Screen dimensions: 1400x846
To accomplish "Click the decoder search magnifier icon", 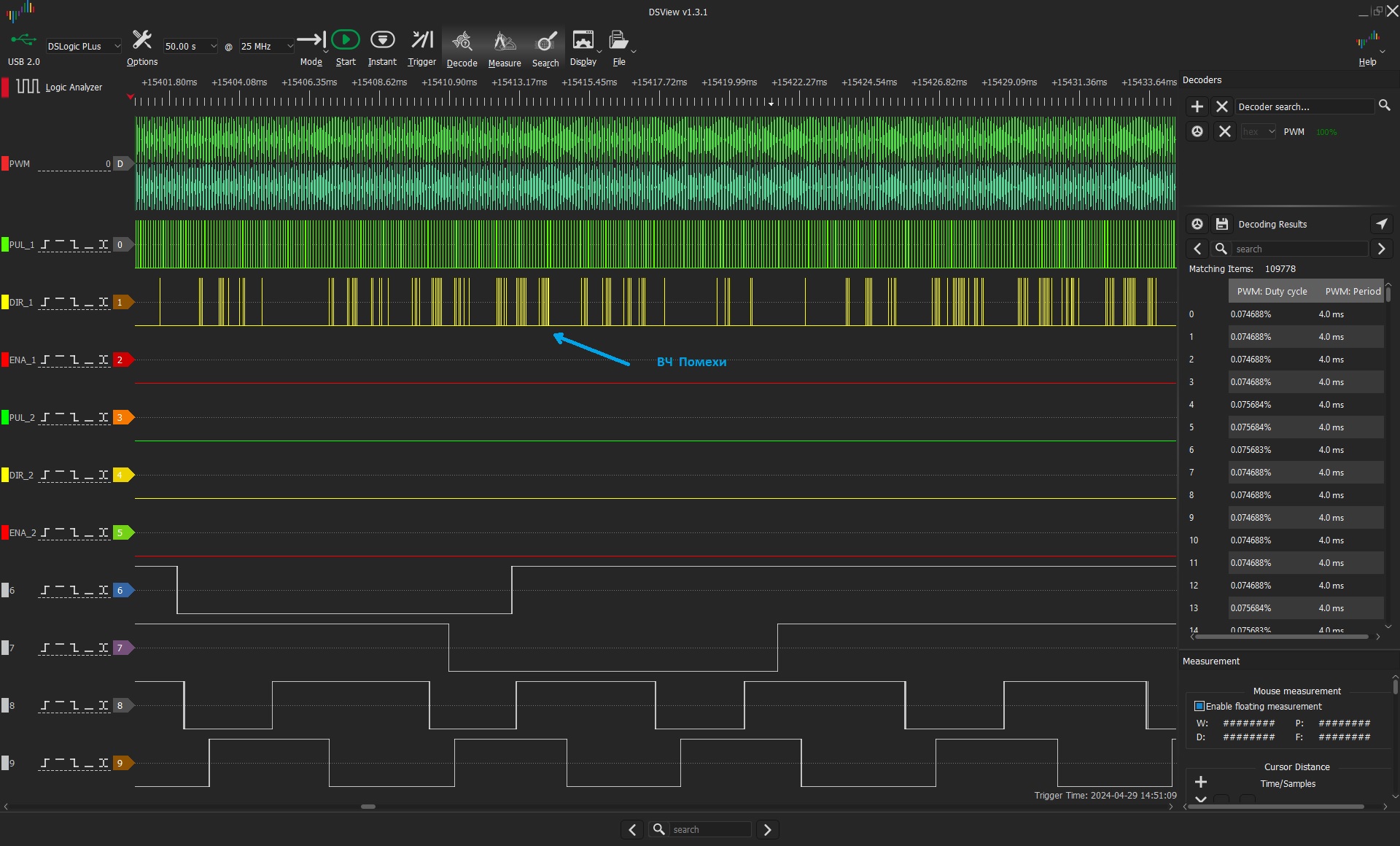I will click(1384, 106).
